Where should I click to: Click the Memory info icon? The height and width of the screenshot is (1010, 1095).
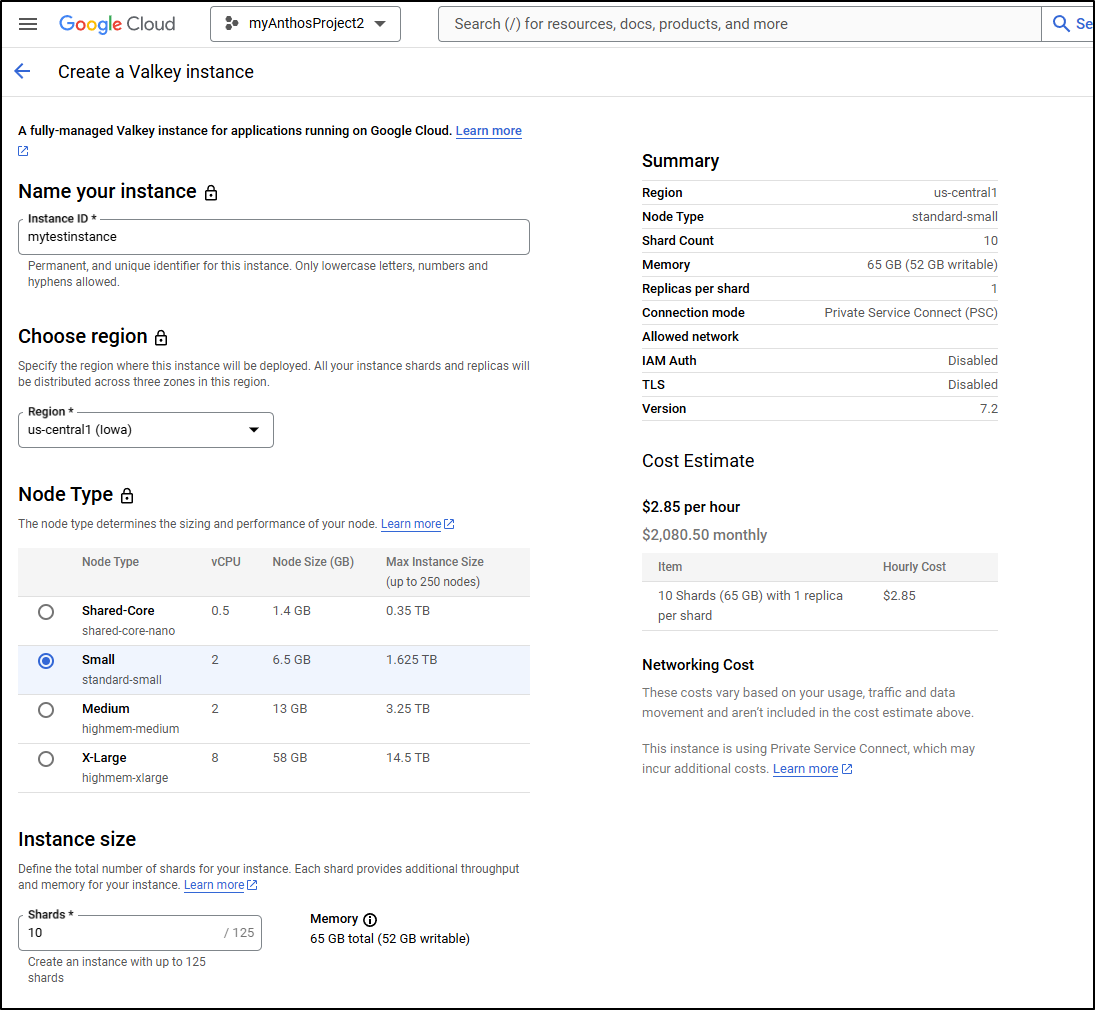(370, 920)
